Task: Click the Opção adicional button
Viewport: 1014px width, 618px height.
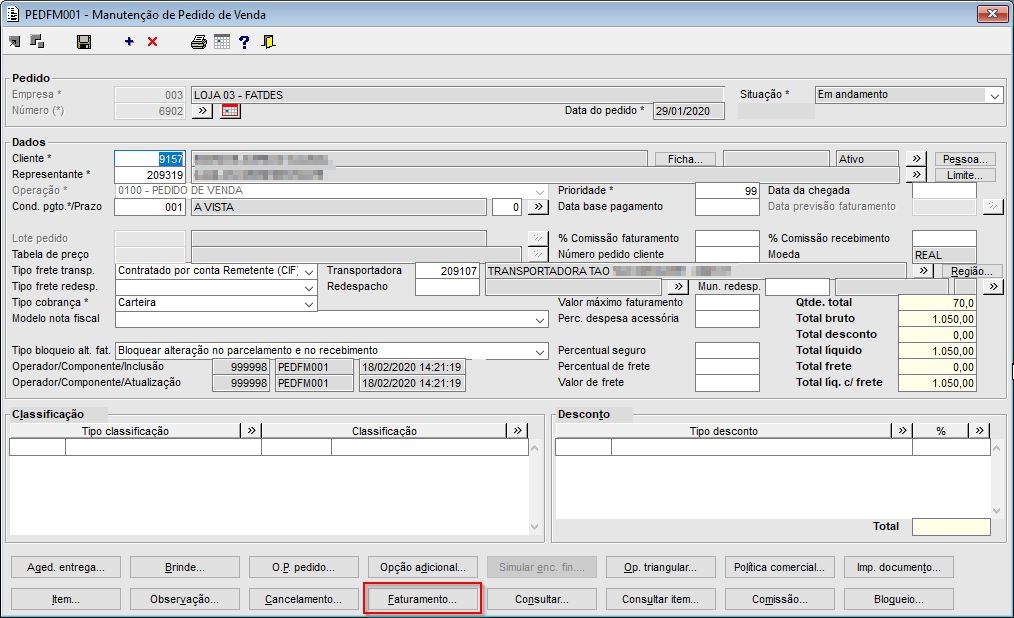Action: (422, 567)
